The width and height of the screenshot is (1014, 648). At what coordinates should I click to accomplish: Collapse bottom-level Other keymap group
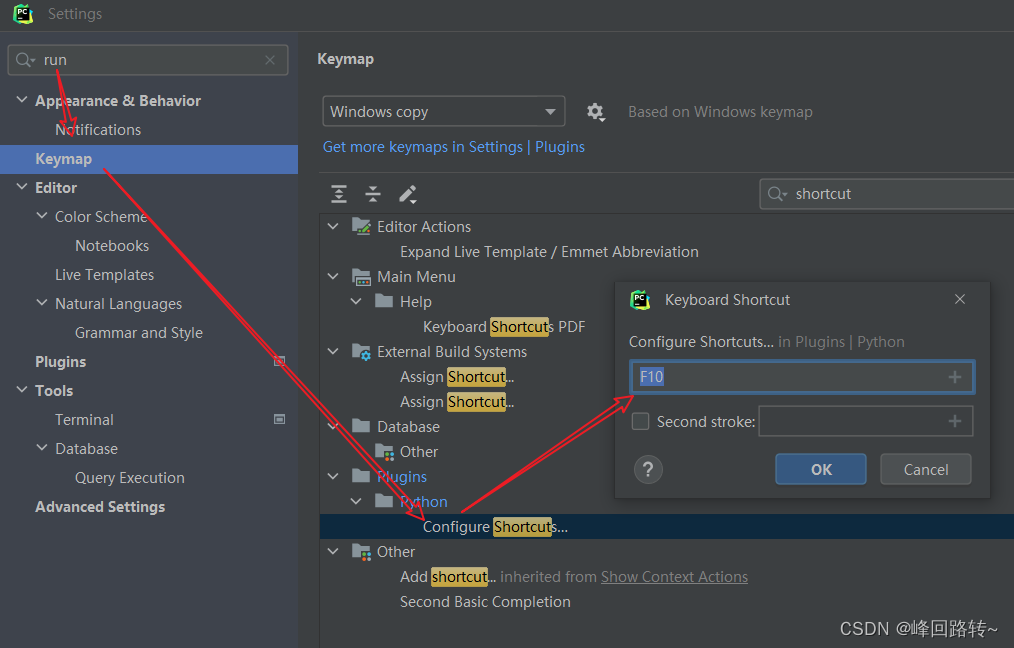coord(333,552)
